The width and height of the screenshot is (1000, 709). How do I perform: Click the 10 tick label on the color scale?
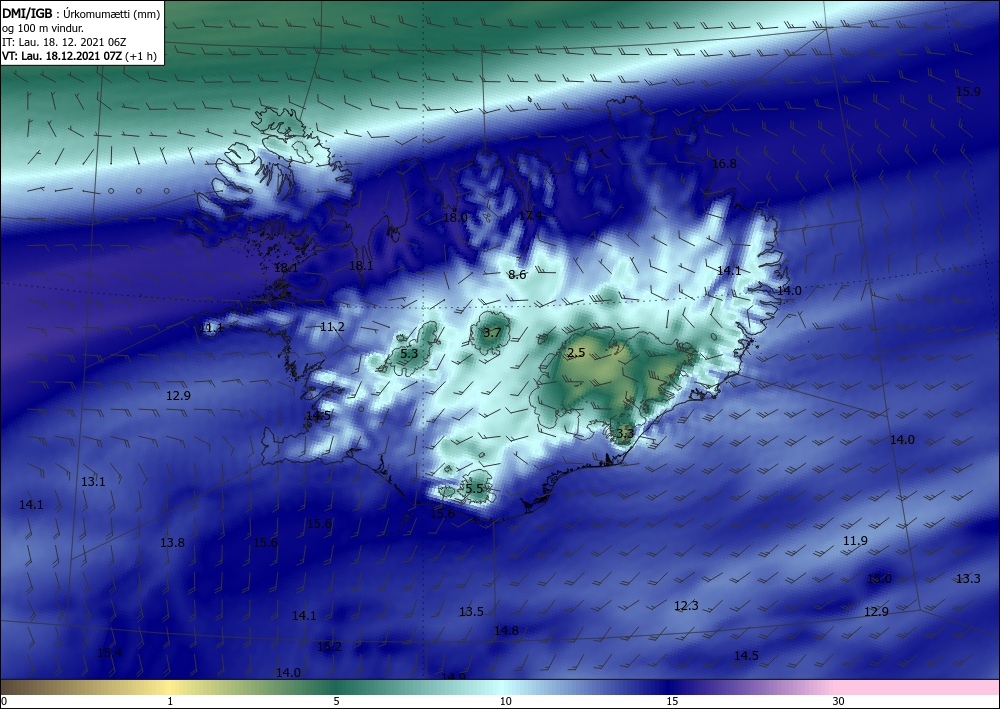coord(505,702)
